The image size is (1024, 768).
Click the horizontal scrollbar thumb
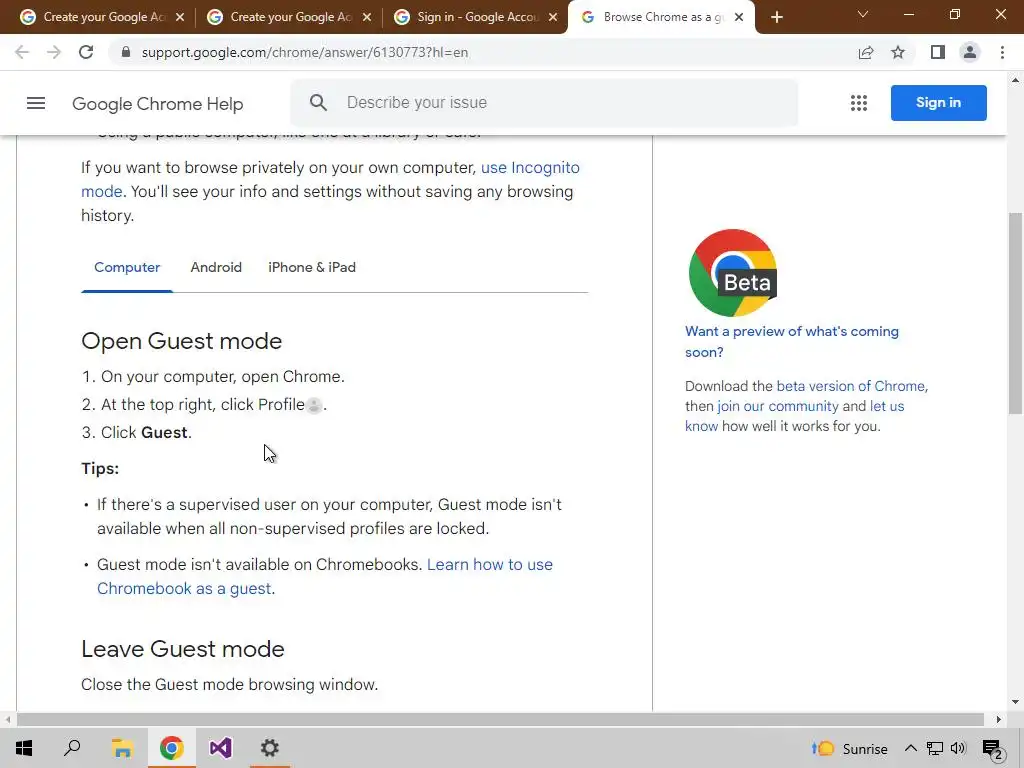pyautogui.click(x=500, y=720)
